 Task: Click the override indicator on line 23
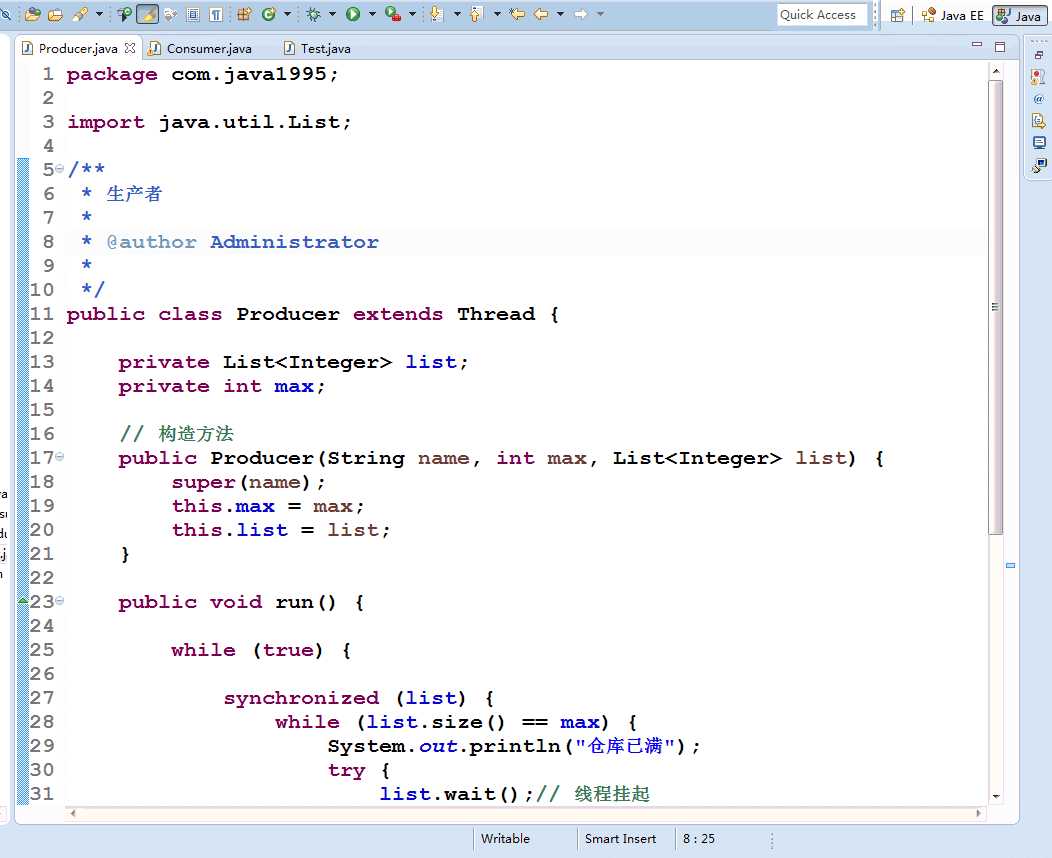tap(23, 600)
